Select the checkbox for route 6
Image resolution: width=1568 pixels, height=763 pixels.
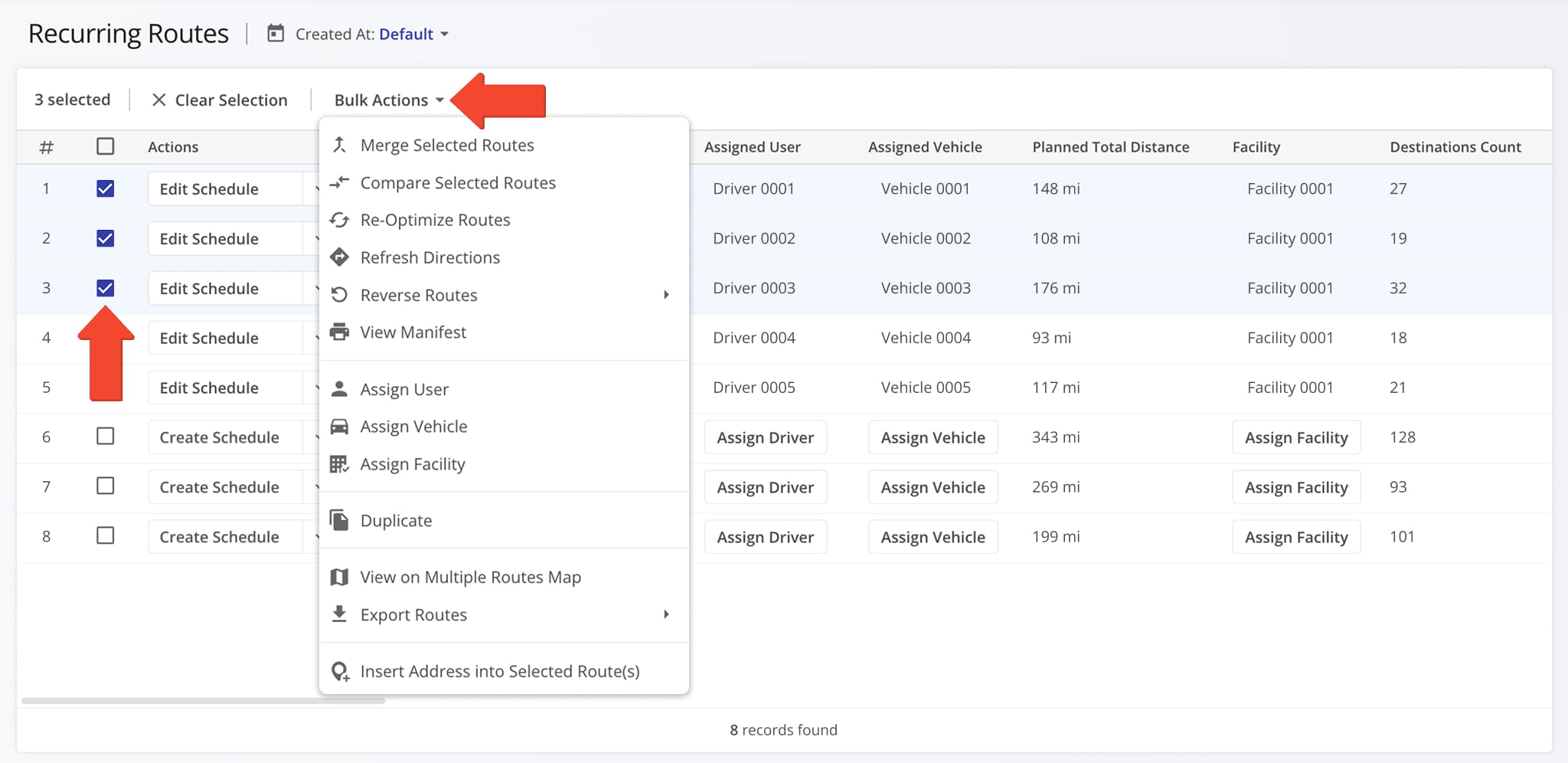[x=106, y=437]
